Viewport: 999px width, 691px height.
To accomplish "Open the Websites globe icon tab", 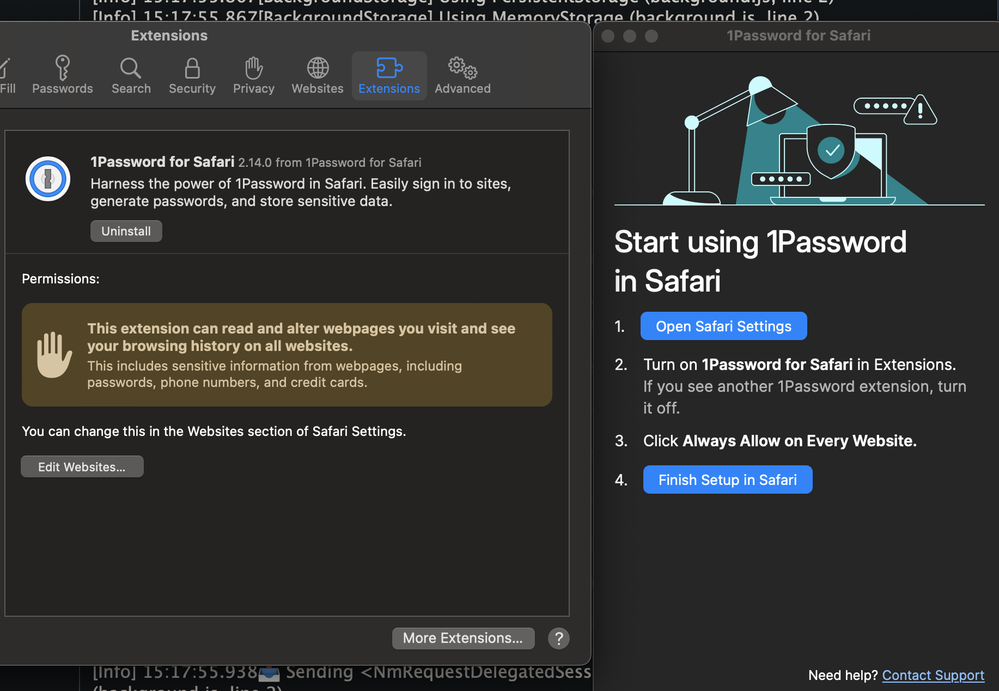I will coord(317,75).
